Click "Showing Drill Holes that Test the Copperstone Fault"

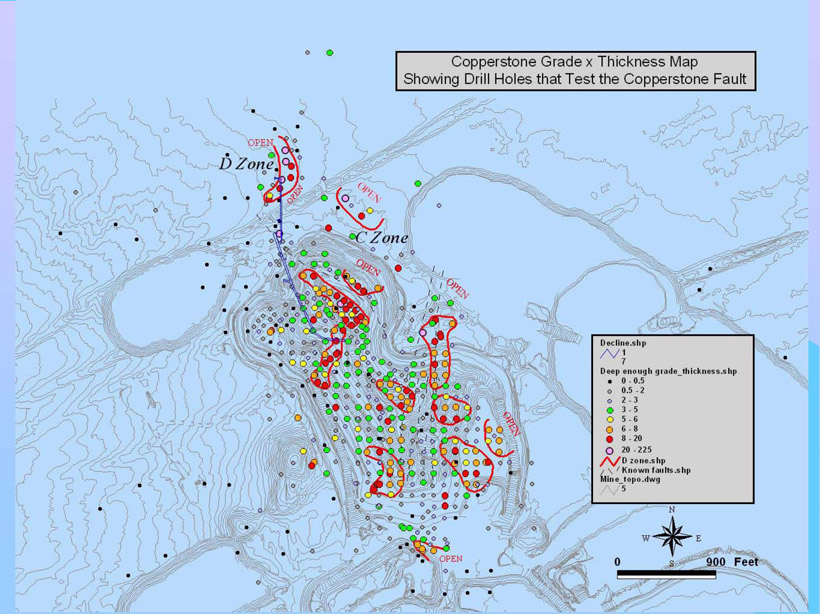pos(575,79)
